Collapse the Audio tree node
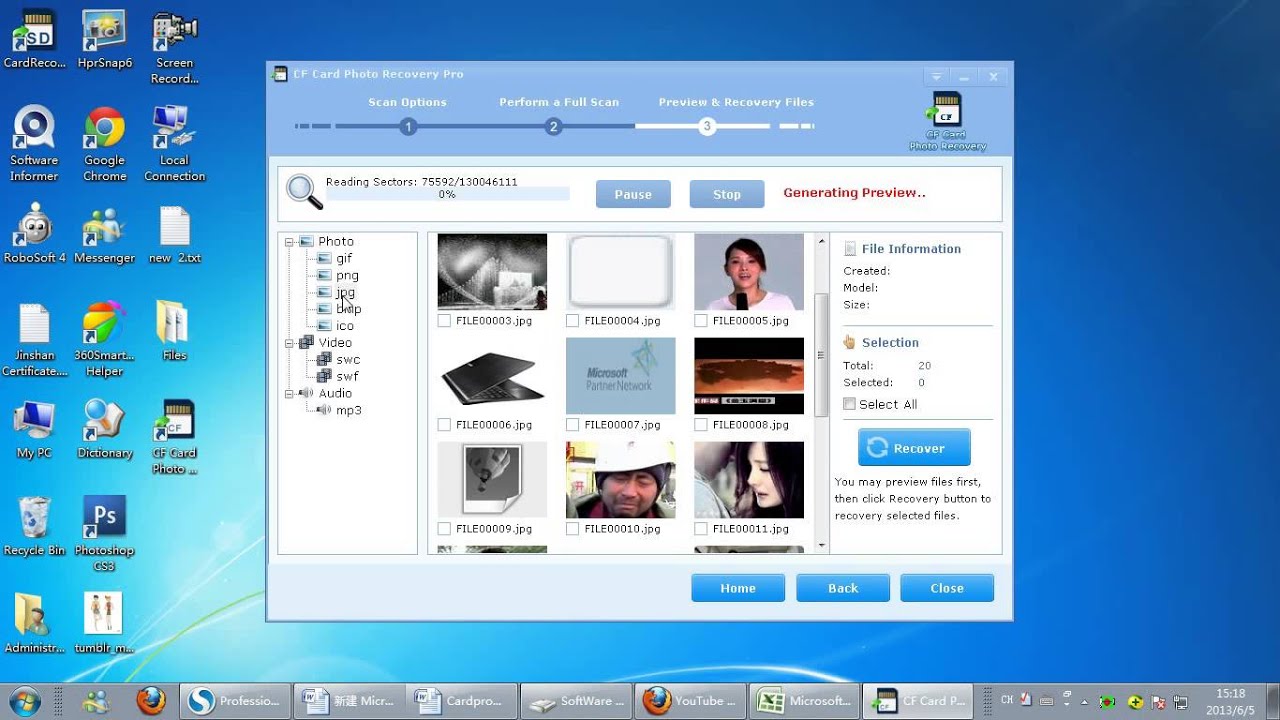The width and height of the screenshot is (1280, 720). click(x=289, y=394)
